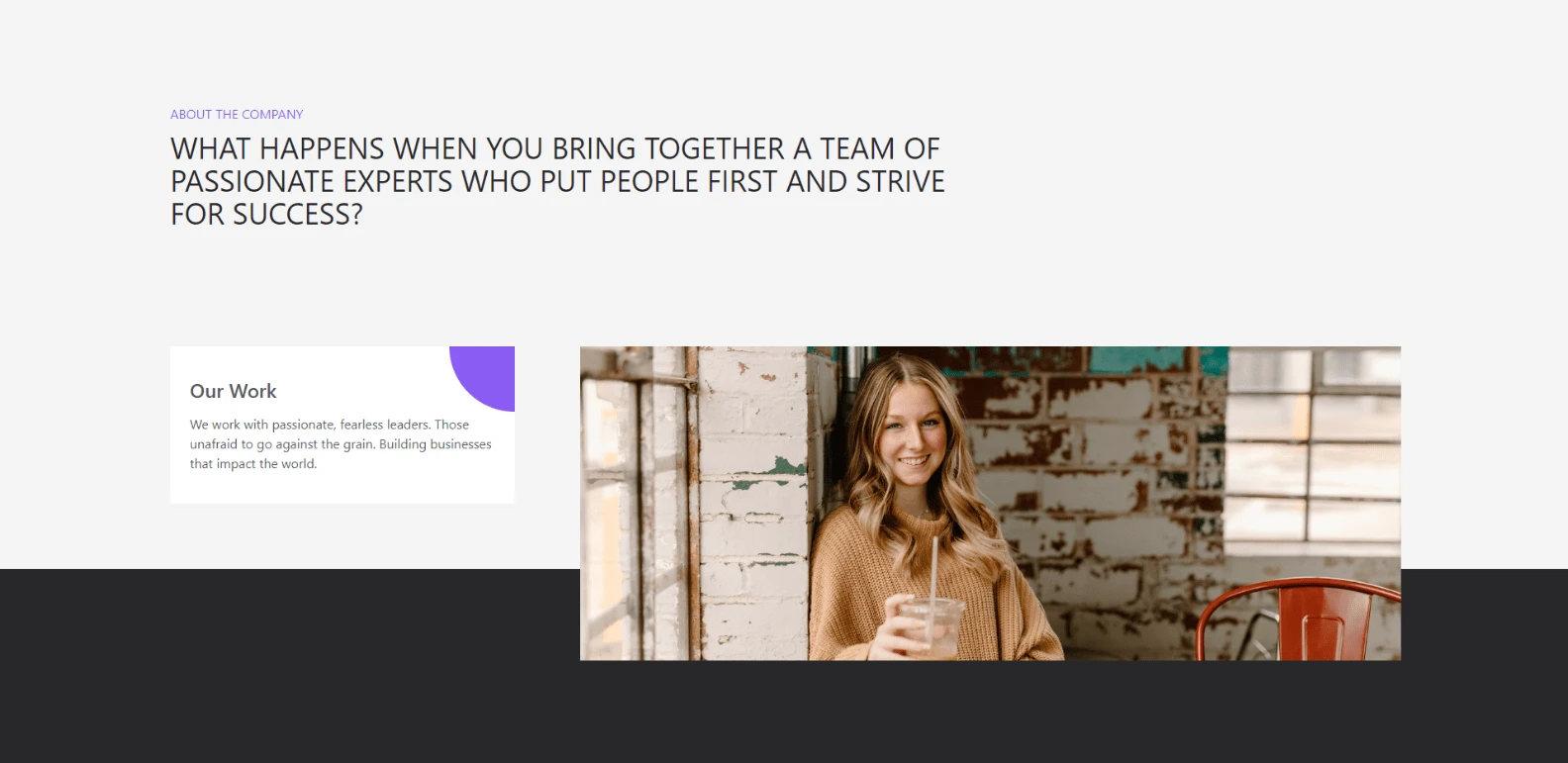Click the iced drink cup in the photo
Image resolution: width=1568 pixels, height=763 pixels.
(x=931, y=626)
